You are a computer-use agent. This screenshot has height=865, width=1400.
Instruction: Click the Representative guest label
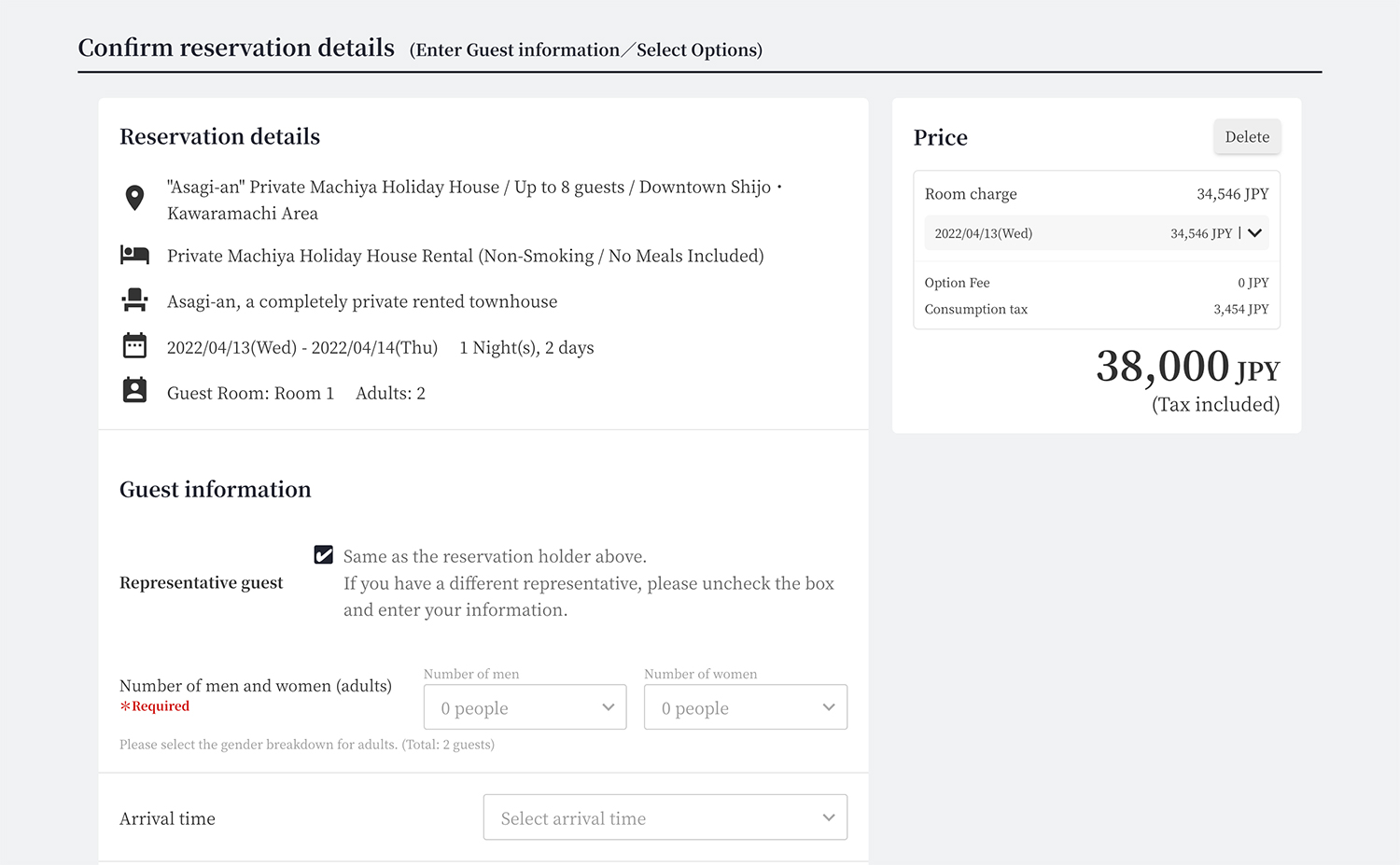click(201, 582)
